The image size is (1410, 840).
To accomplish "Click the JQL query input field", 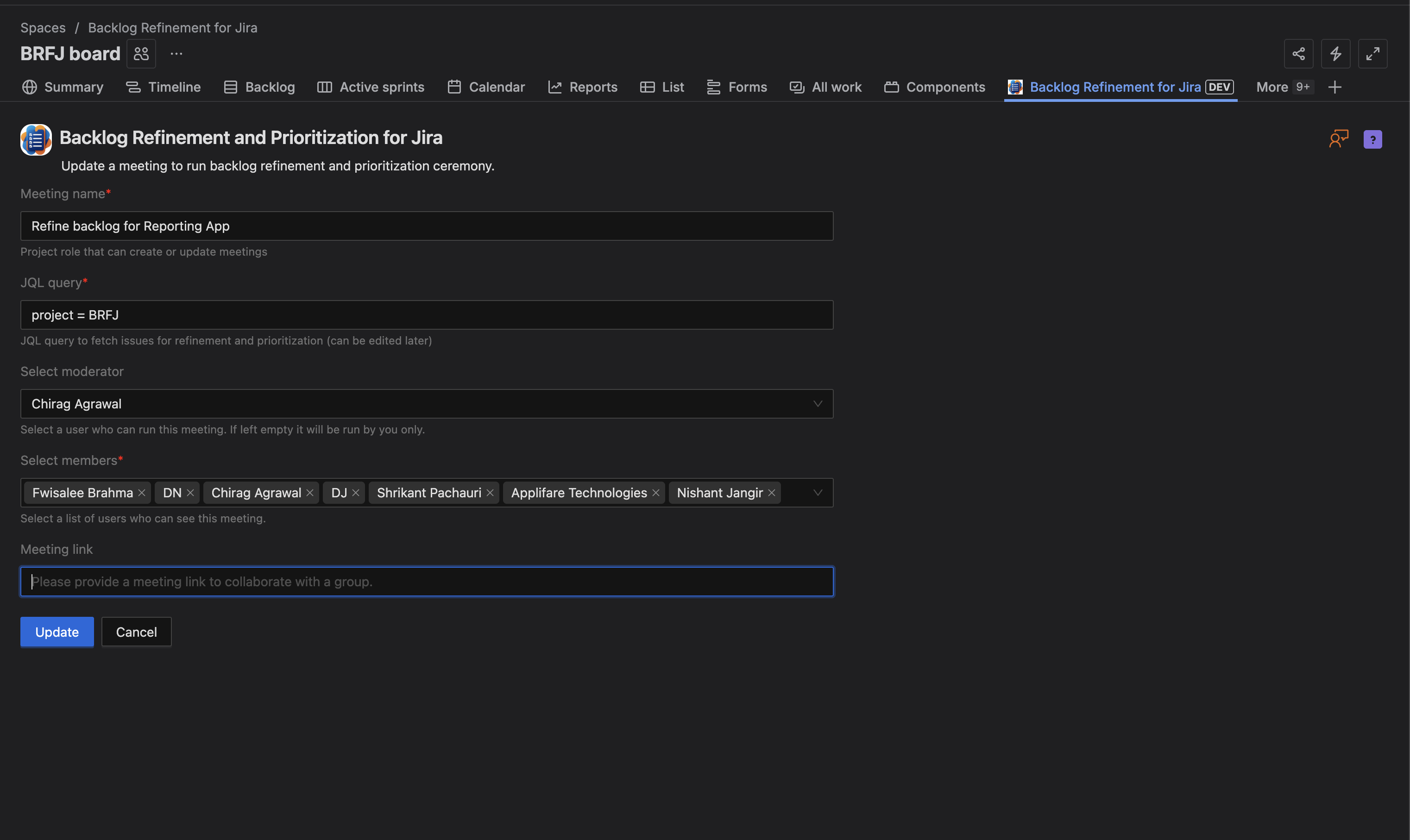I will point(426,315).
